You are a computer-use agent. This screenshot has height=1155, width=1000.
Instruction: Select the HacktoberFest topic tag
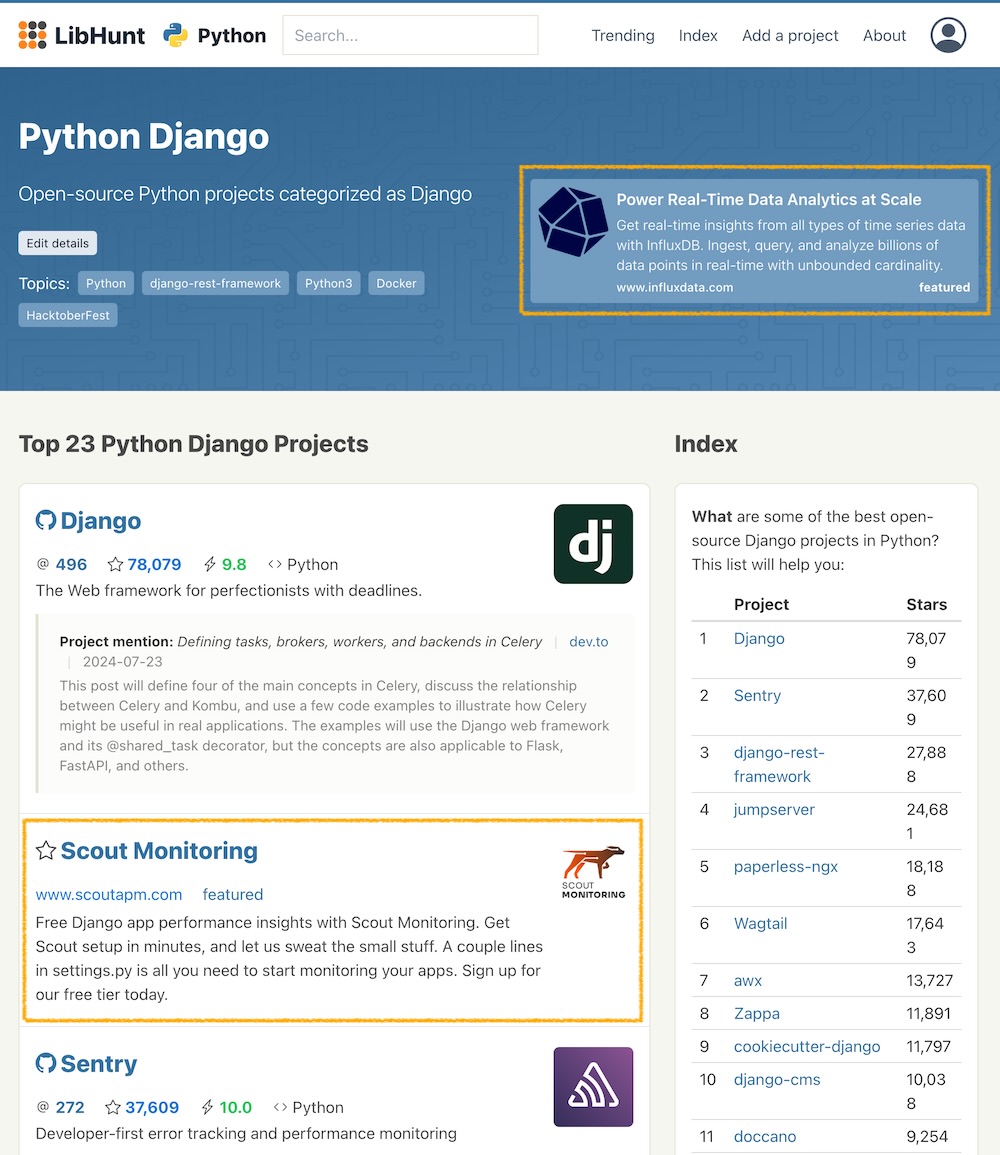(x=68, y=315)
